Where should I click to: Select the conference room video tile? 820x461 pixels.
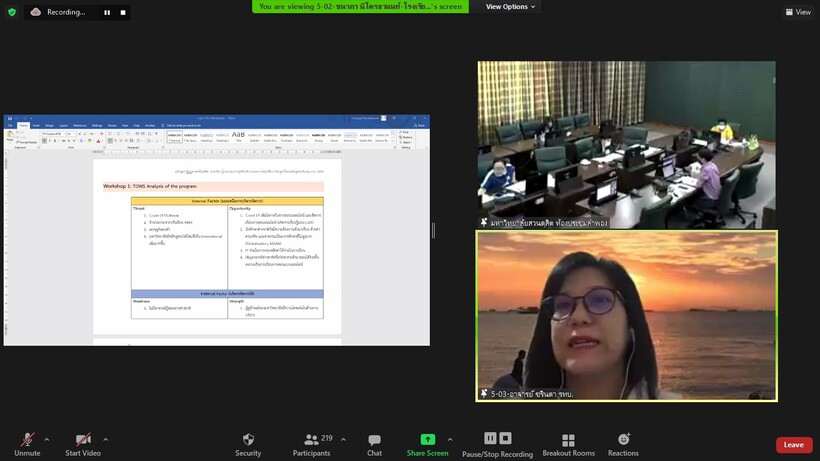coord(627,144)
